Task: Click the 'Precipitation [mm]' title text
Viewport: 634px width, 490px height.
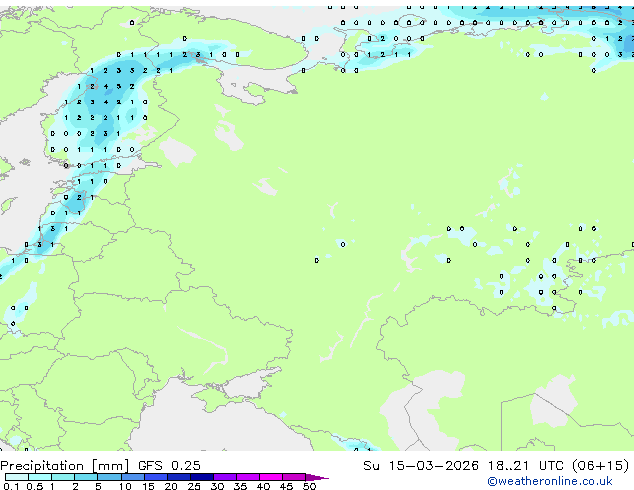Action: [64, 466]
